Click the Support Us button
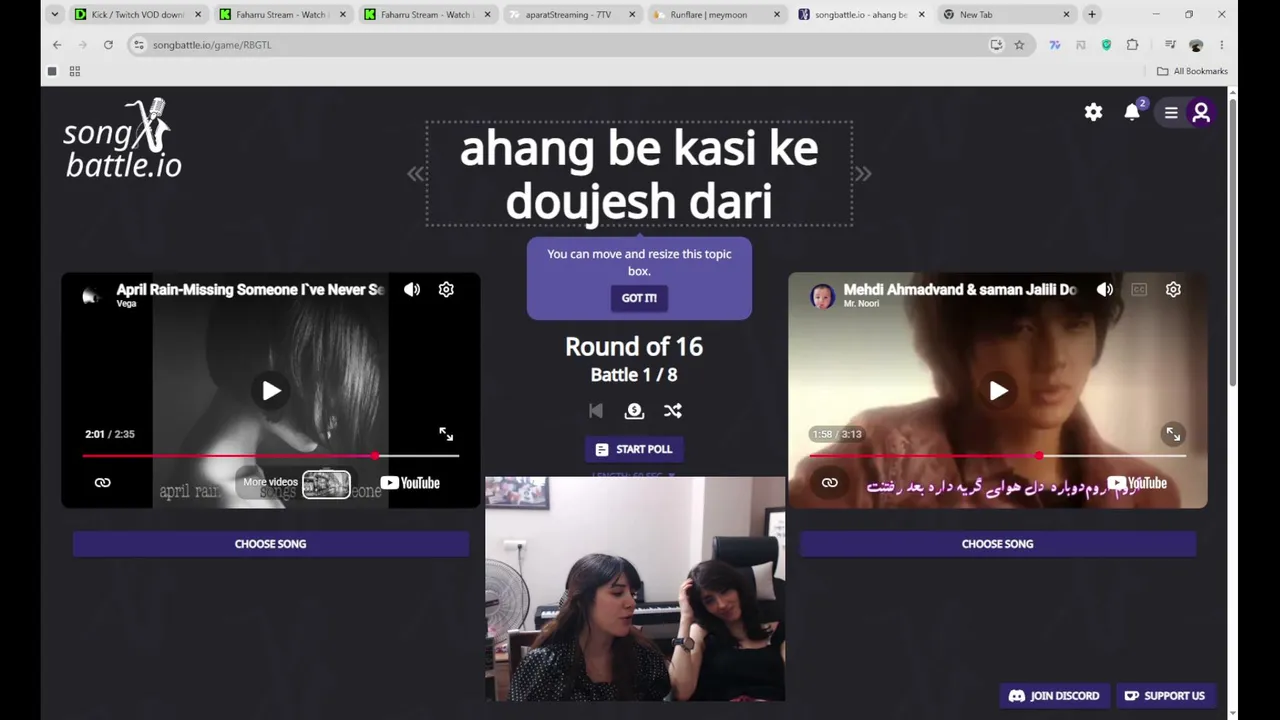 click(1165, 696)
